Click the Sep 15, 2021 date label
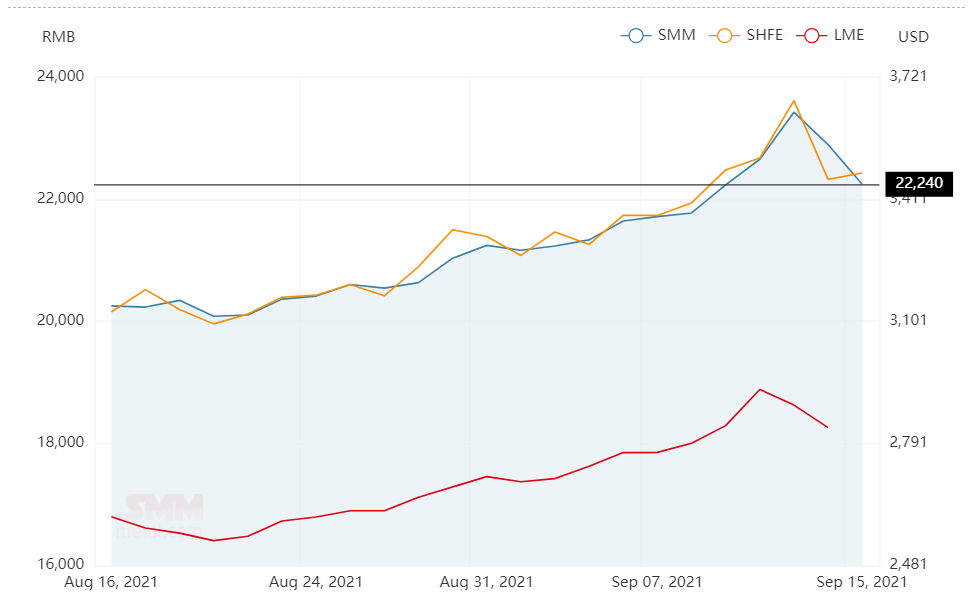This screenshot has height=594, width=971. pyautogui.click(x=862, y=581)
